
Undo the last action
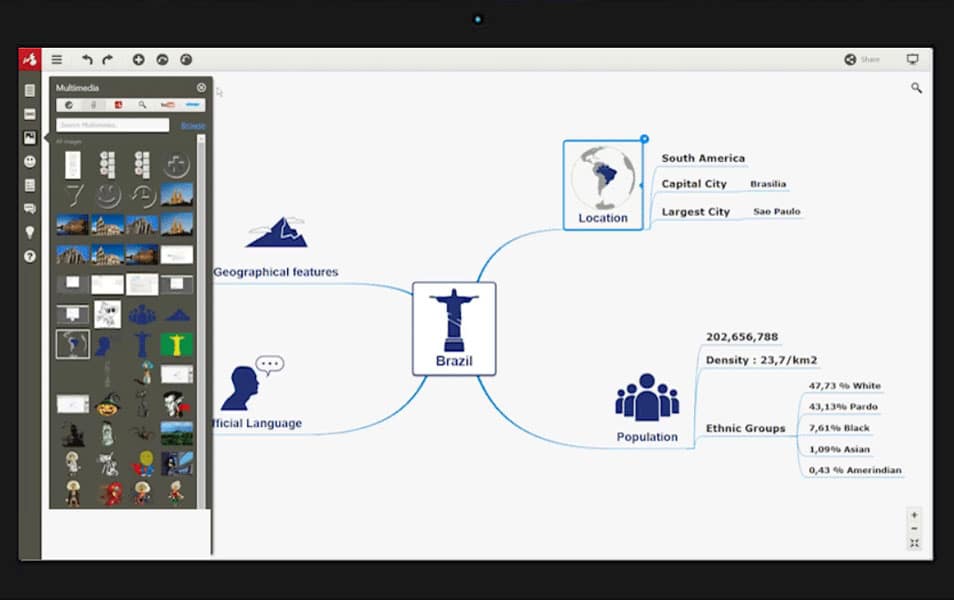point(88,59)
